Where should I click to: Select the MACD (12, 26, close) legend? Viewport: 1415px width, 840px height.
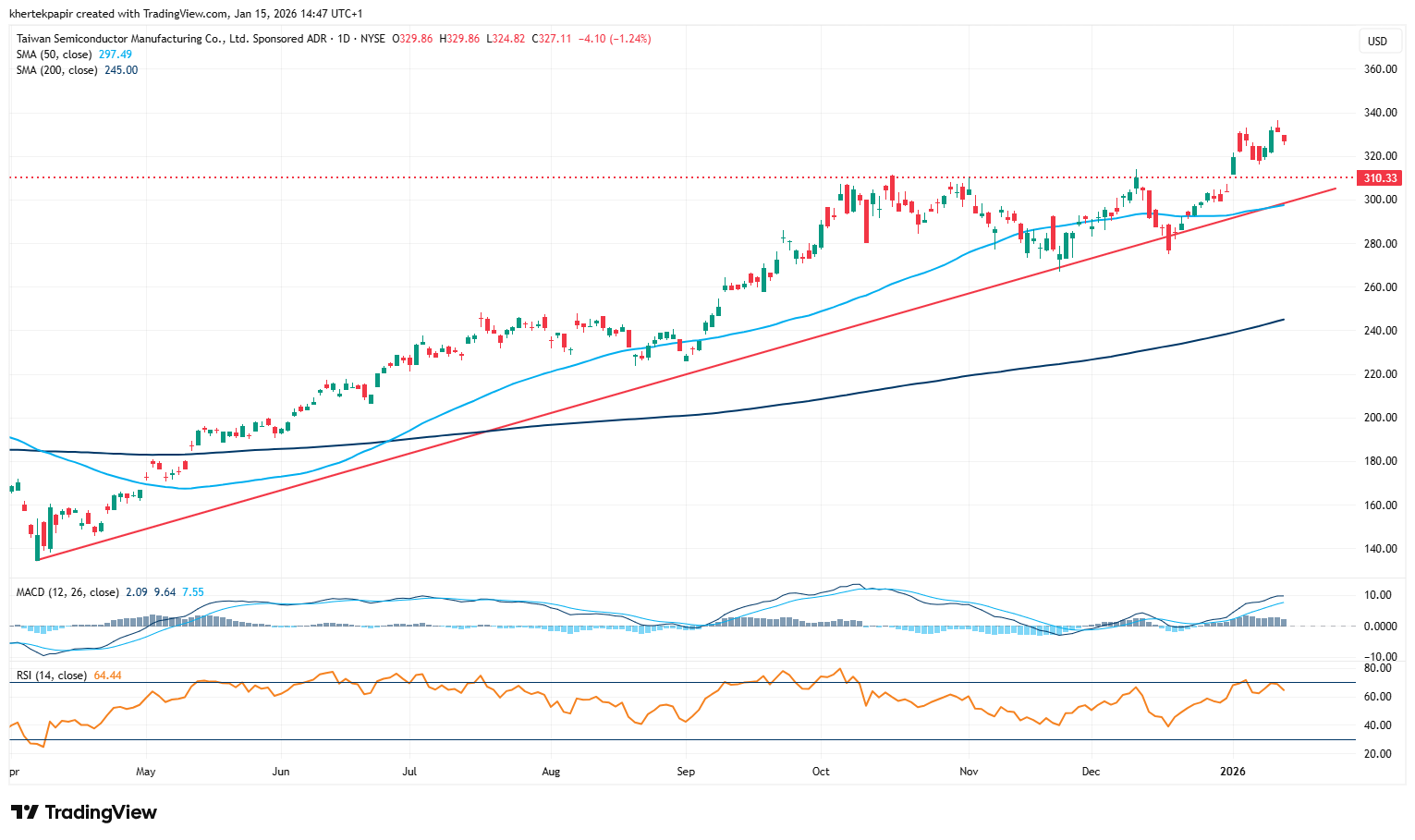click(x=67, y=592)
